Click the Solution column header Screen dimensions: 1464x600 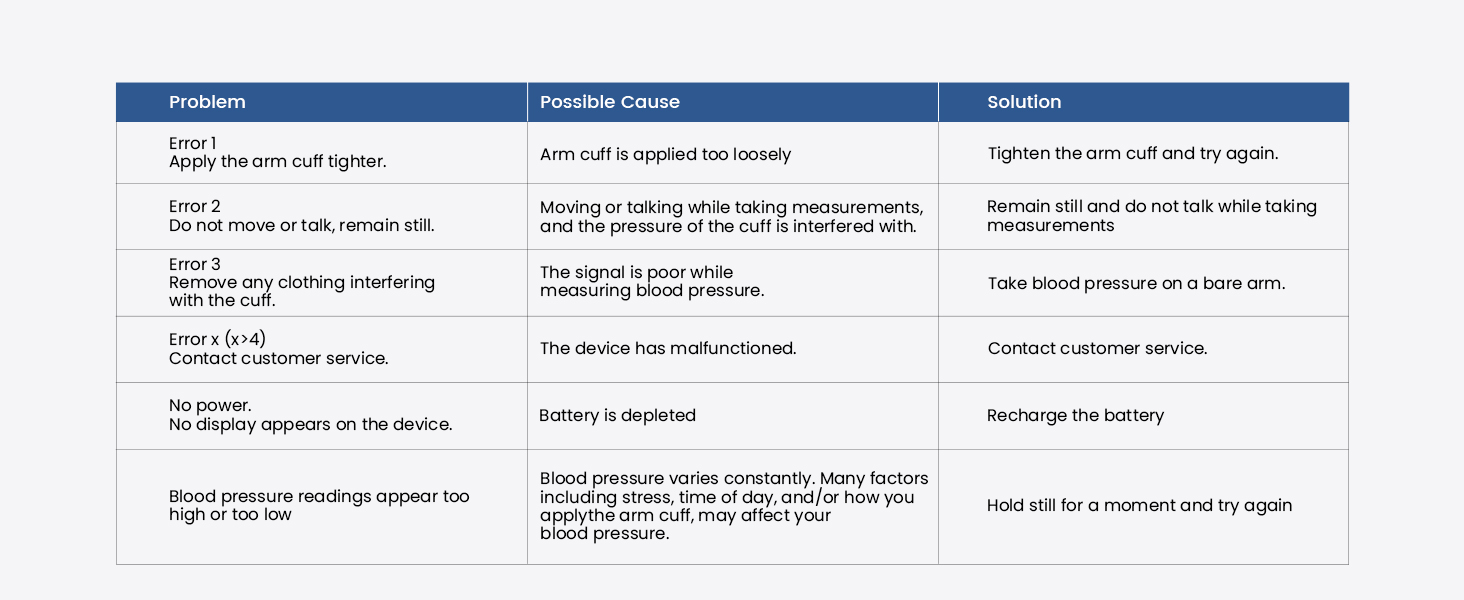point(1144,102)
